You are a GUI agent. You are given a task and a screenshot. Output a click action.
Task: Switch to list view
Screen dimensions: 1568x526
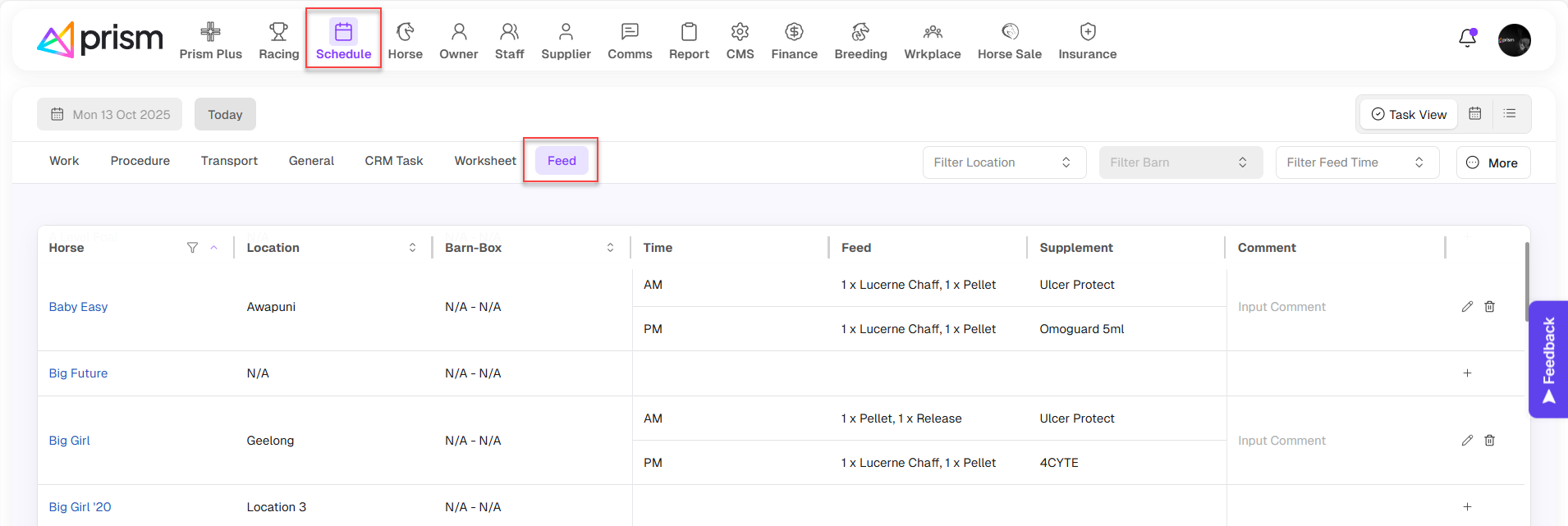[1509, 114]
